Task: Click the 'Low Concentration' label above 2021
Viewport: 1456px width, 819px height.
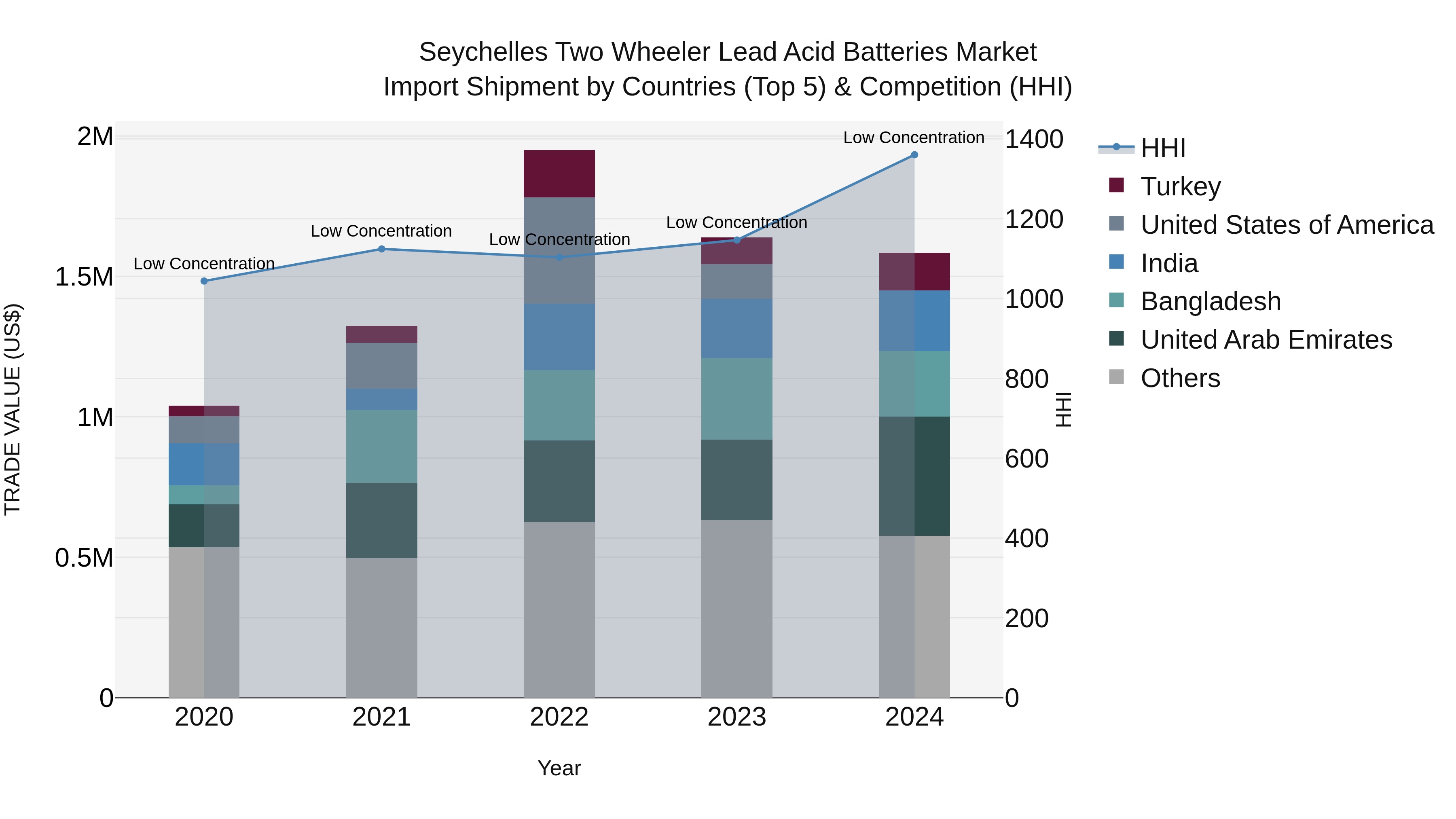Action: (x=381, y=231)
